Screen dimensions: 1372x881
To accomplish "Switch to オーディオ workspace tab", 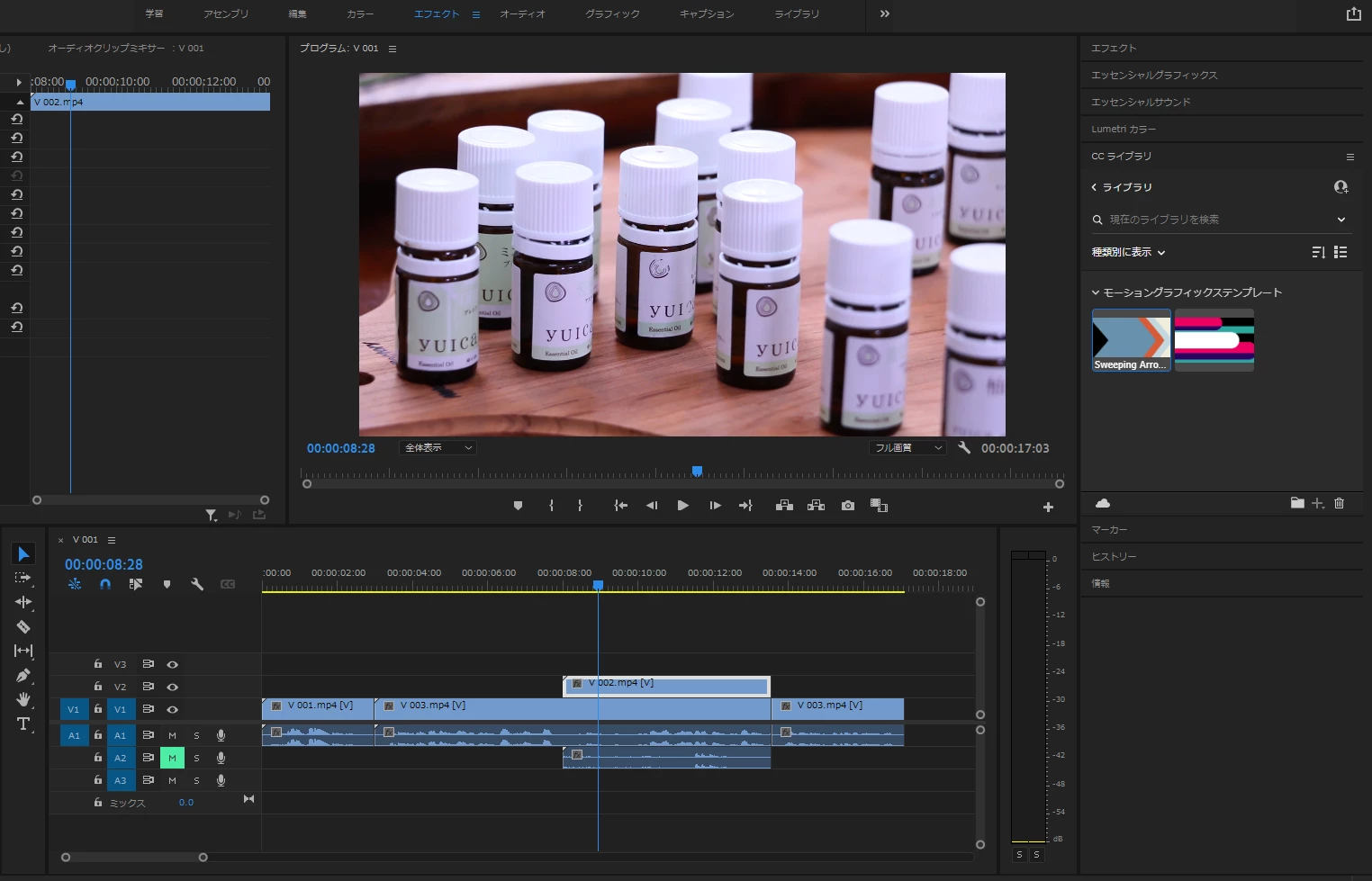I will [522, 13].
